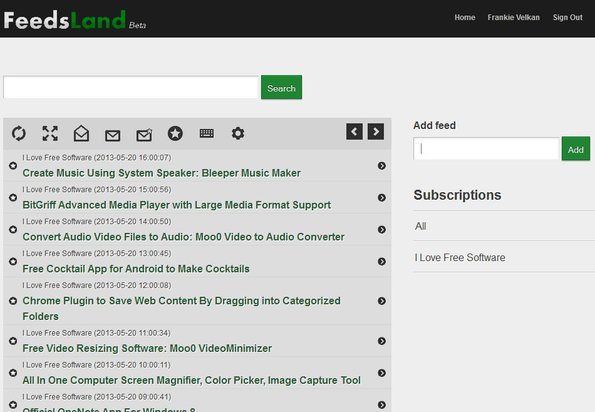The width and height of the screenshot is (595, 412).
Task: Focus the Add feed input field
Action: tap(487, 149)
